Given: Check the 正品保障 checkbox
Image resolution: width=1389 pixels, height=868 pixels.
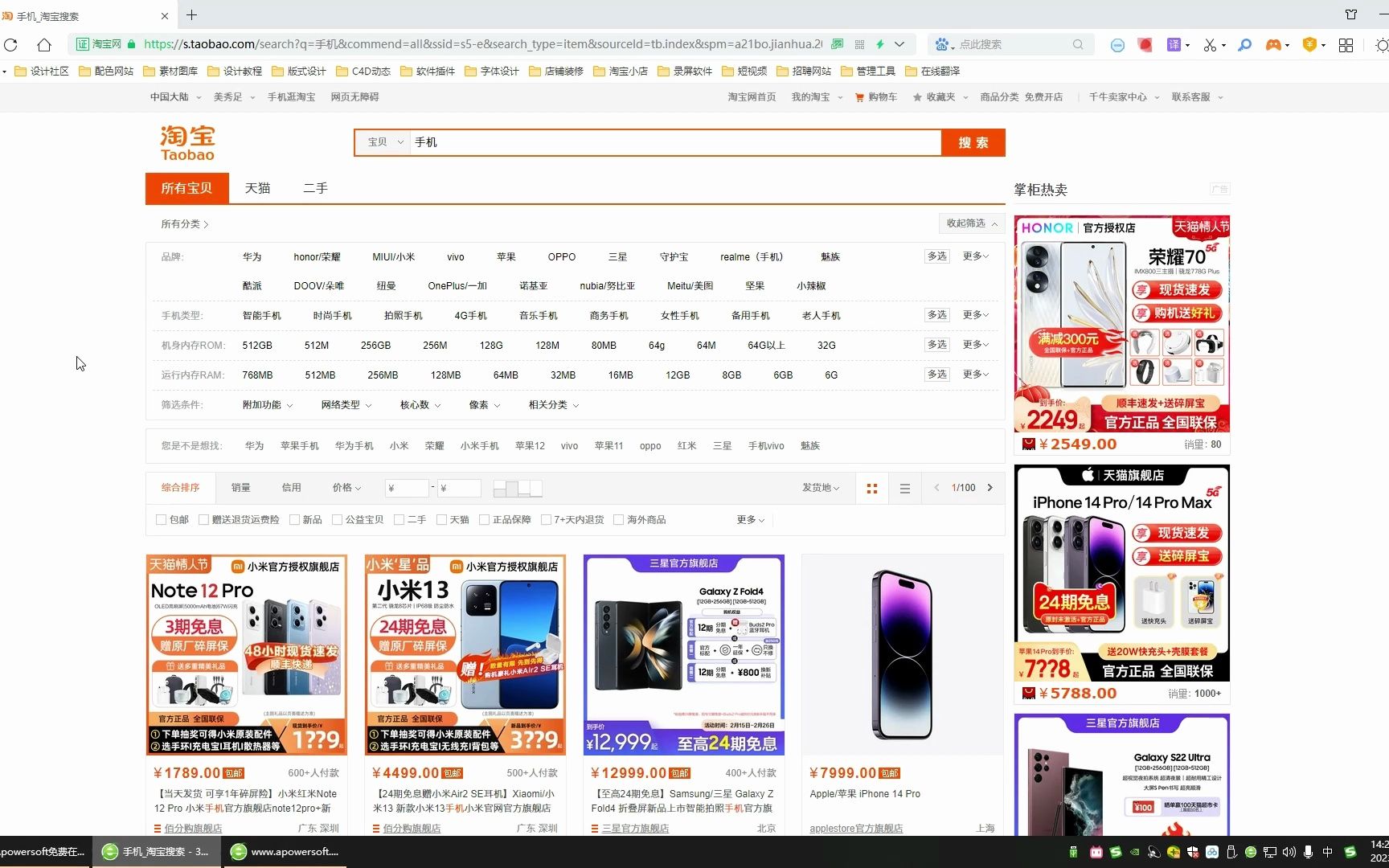Looking at the screenshot, I should 484,520.
